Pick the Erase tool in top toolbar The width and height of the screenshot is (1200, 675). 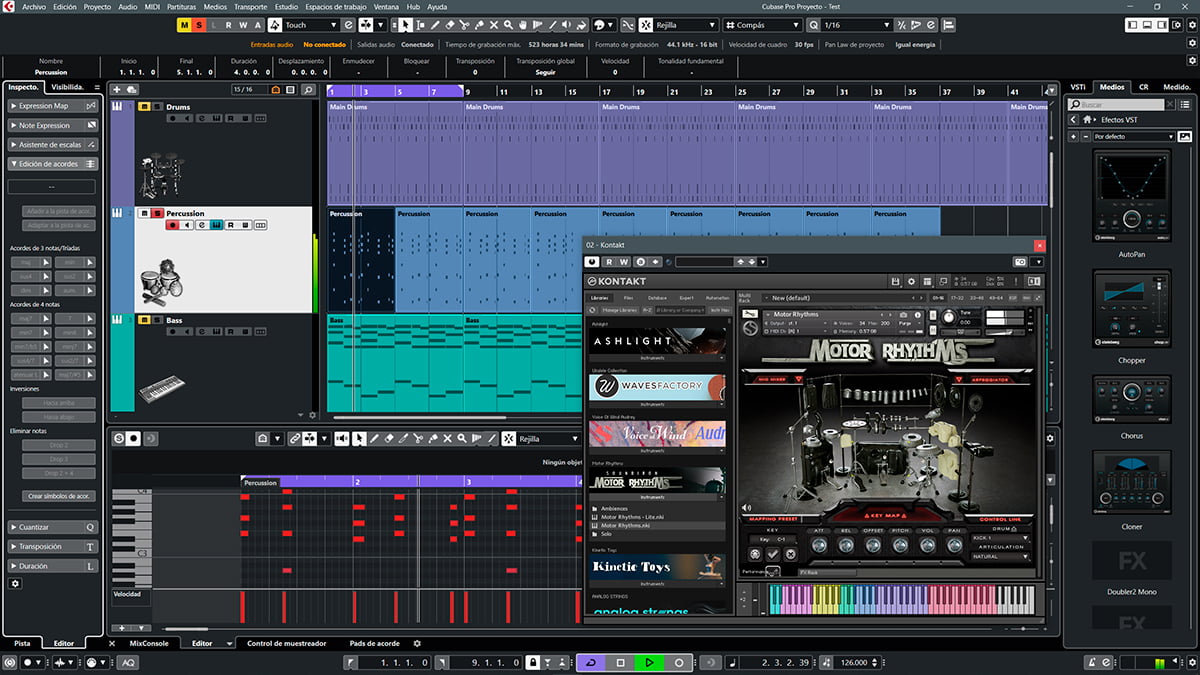[x=450, y=25]
